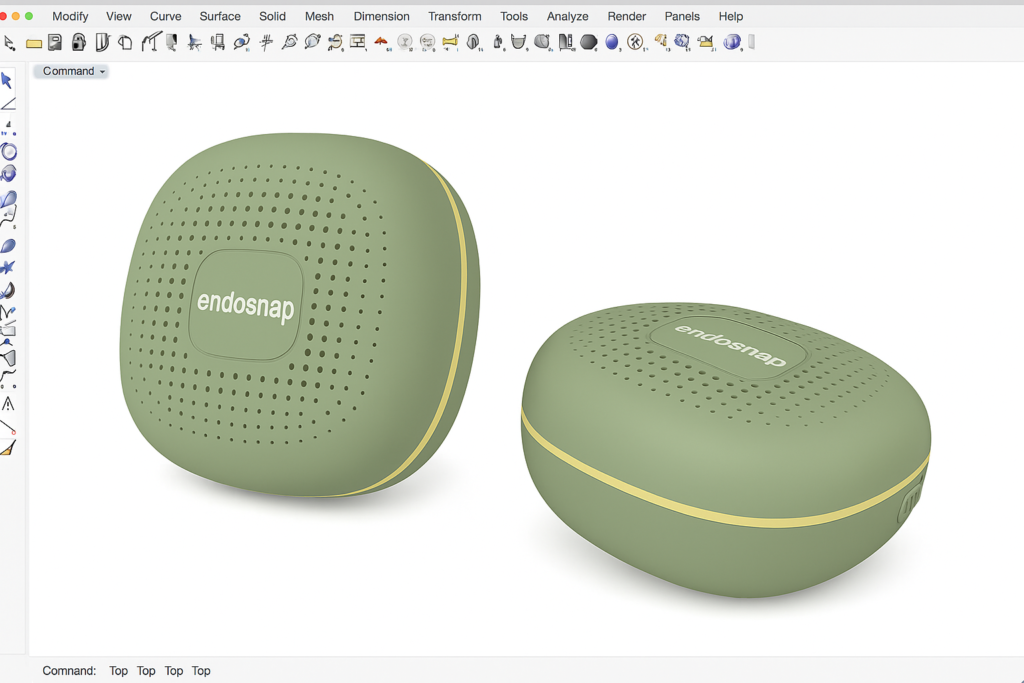Click the A-shaped icon in left sidebar
The height and width of the screenshot is (683, 1024).
pos(8,405)
